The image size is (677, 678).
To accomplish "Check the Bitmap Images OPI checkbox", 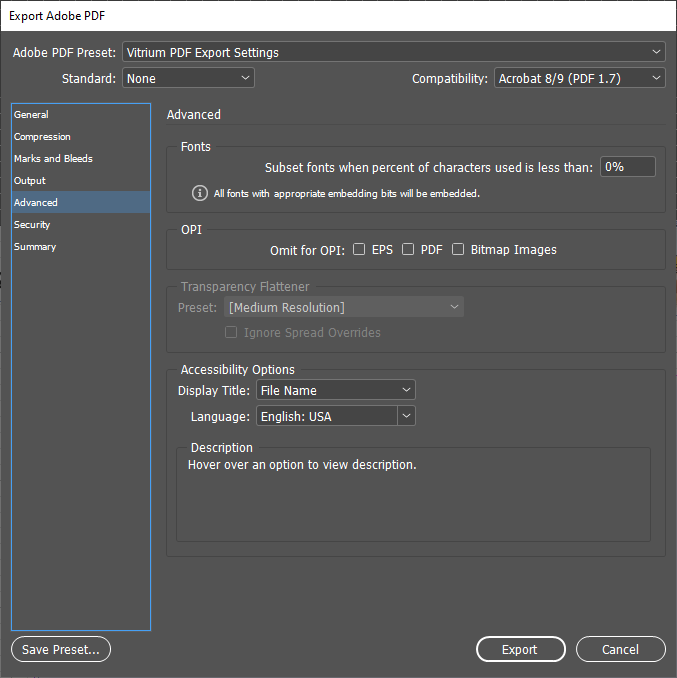I will (458, 249).
